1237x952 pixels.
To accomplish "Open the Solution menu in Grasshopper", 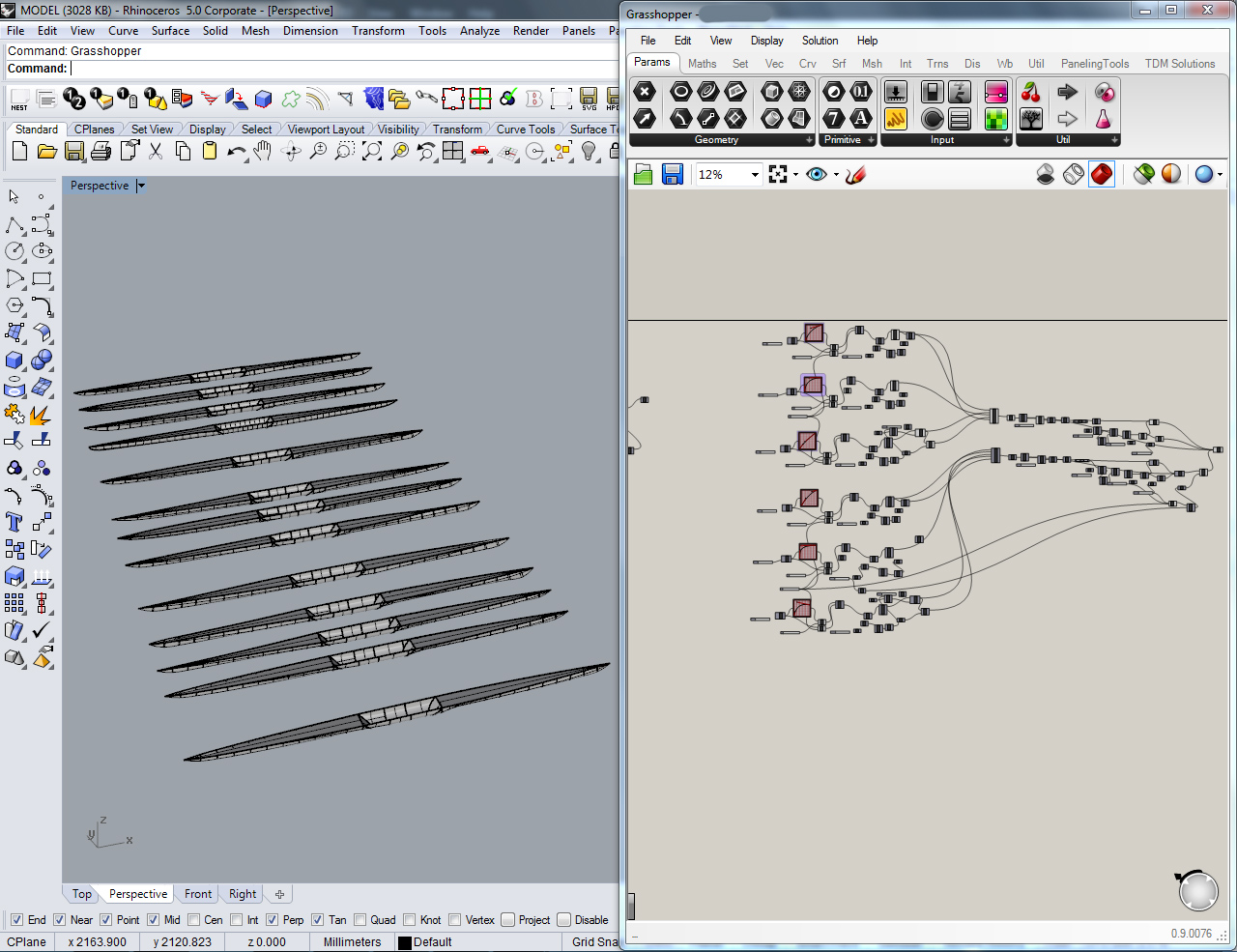I will [x=820, y=41].
